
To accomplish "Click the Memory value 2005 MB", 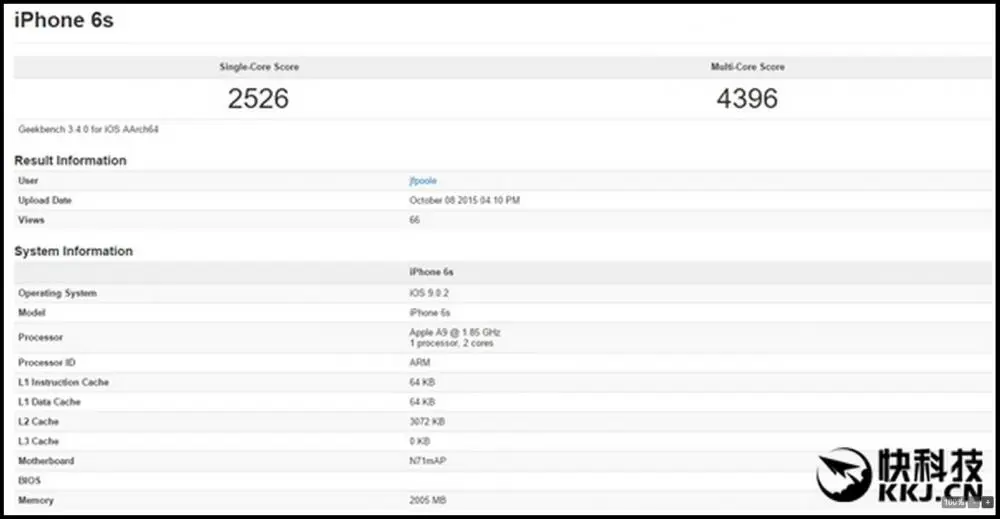I will [x=427, y=501].
